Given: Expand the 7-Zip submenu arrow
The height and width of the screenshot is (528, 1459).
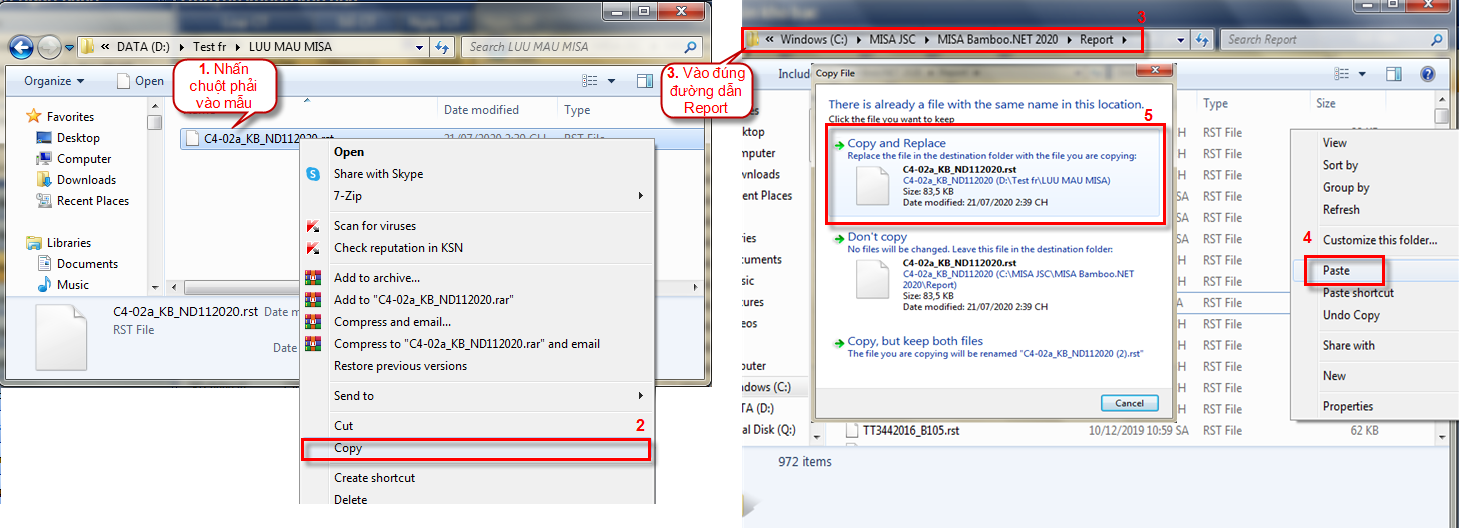Looking at the screenshot, I should click(x=640, y=196).
